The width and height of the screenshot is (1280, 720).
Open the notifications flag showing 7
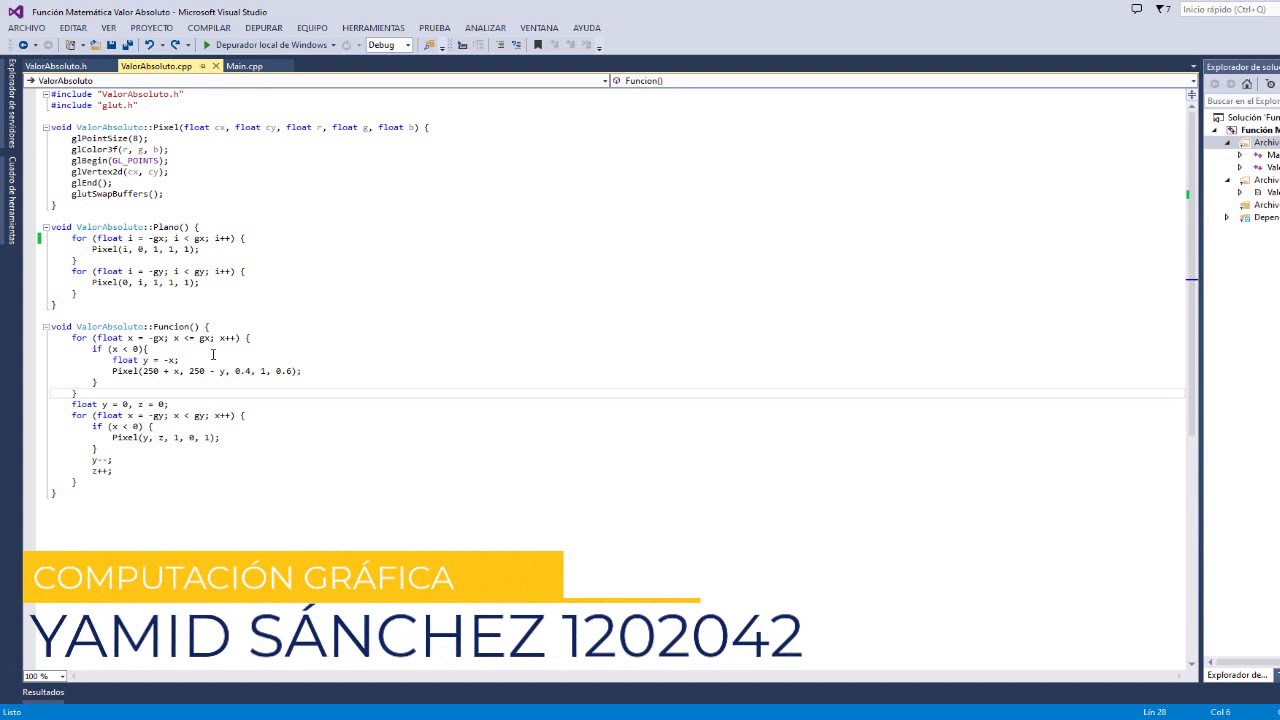pyautogui.click(x=1162, y=9)
